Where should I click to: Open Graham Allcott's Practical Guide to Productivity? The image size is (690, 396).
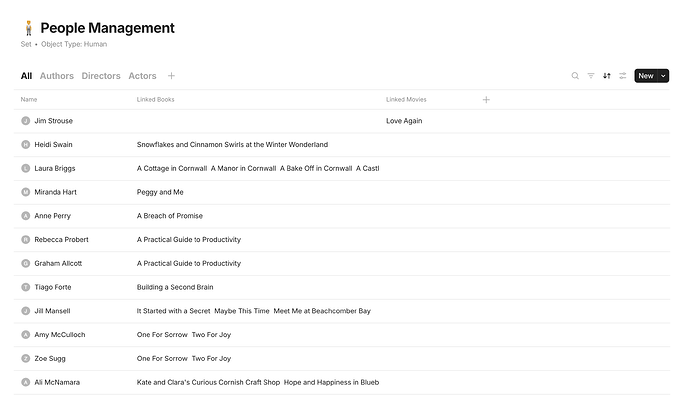(x=189, y=263)
